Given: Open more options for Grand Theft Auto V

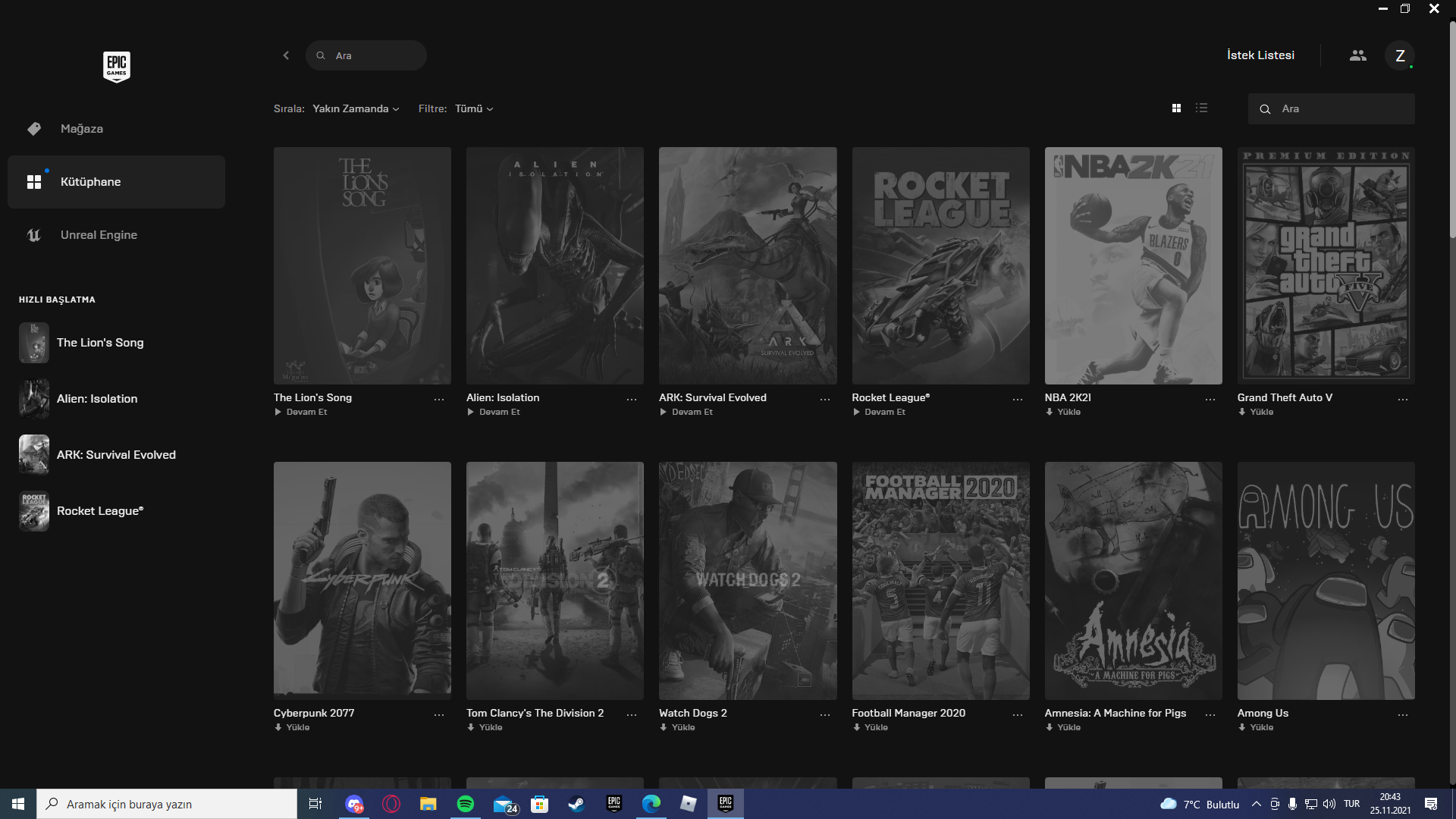Looking at the screenshot, I should pos(1403,399).
